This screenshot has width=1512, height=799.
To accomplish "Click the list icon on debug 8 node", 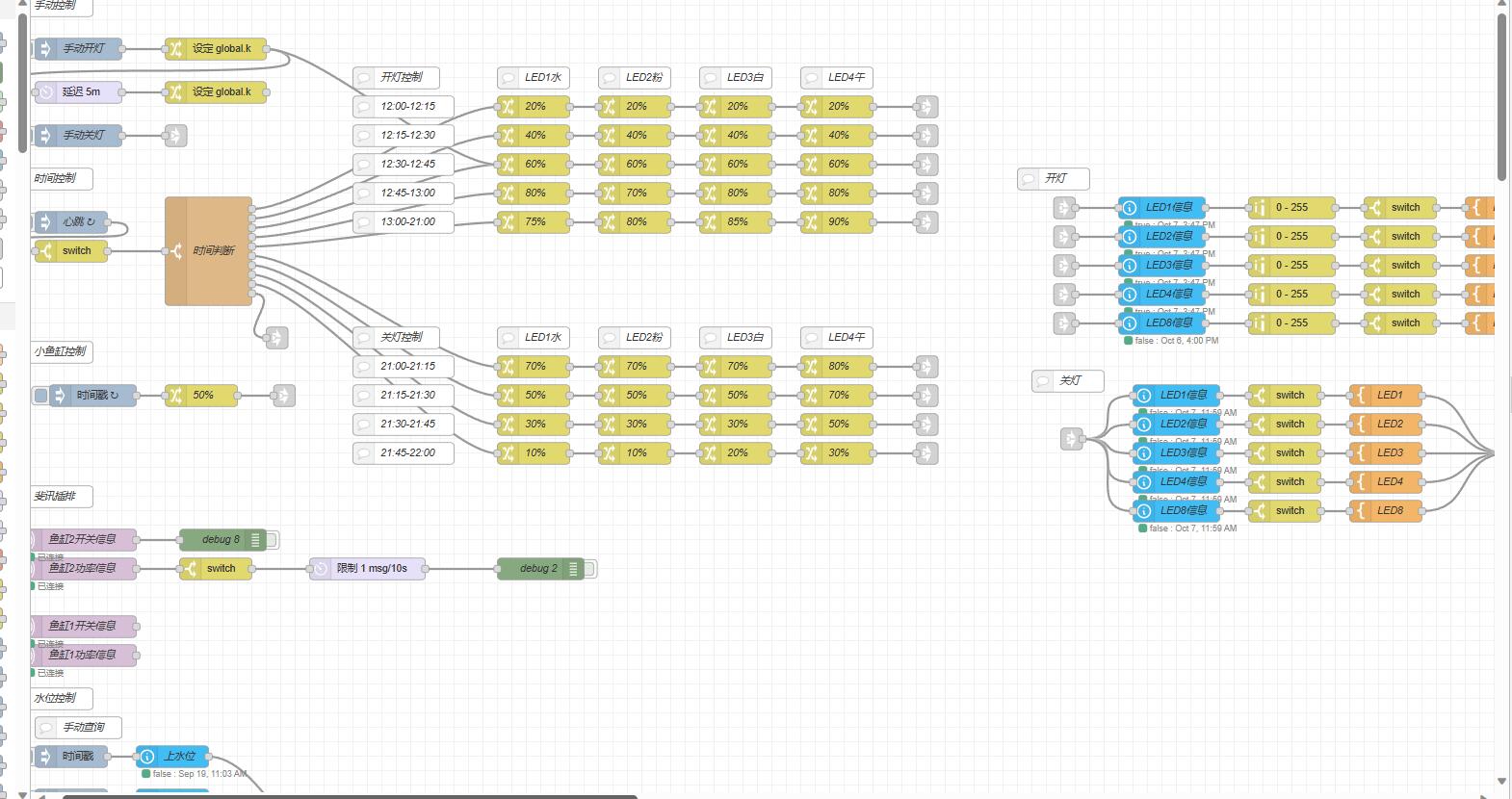I will (x=255, y=540).
